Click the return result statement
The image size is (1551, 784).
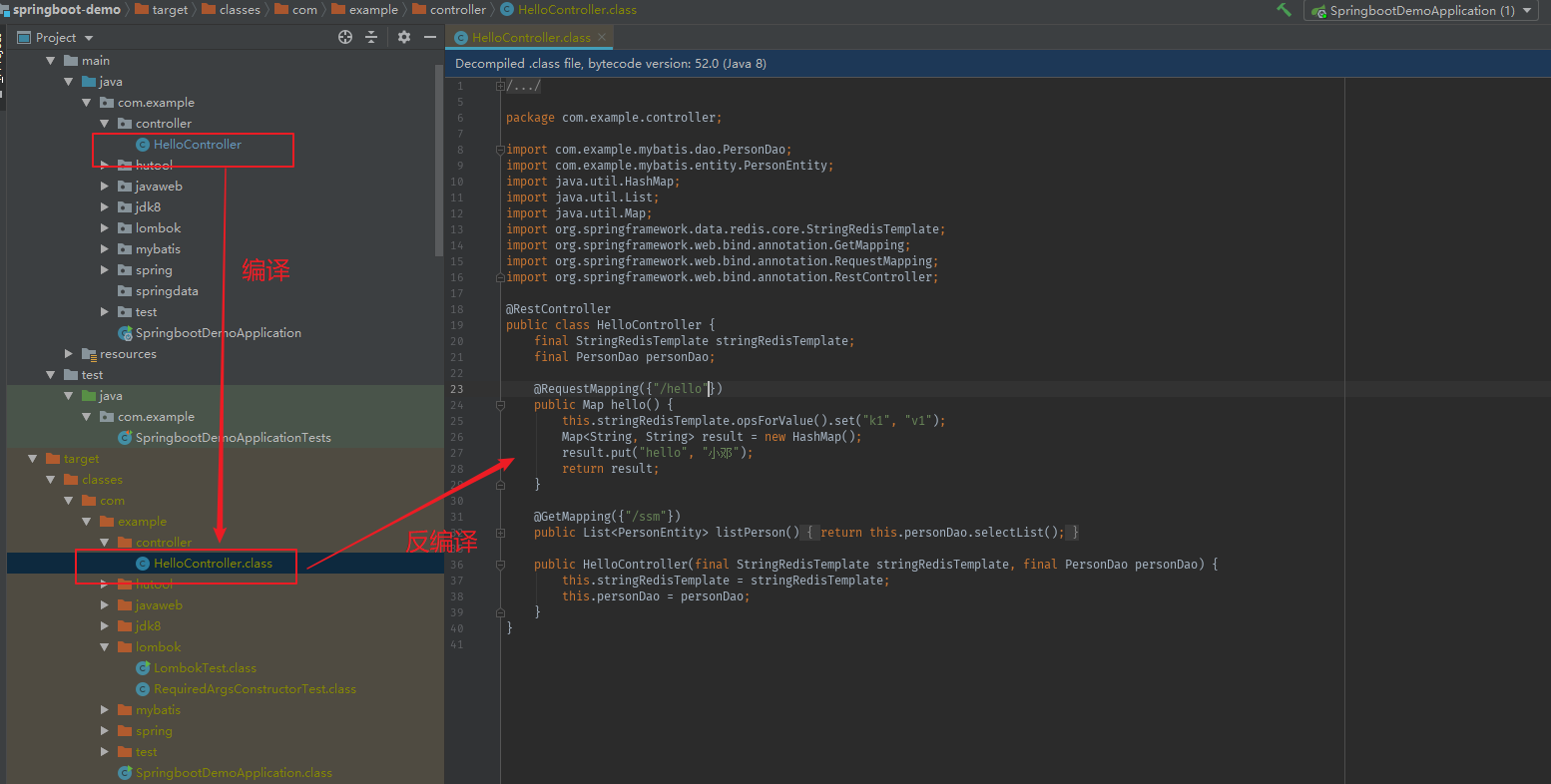tap(608, 469)
